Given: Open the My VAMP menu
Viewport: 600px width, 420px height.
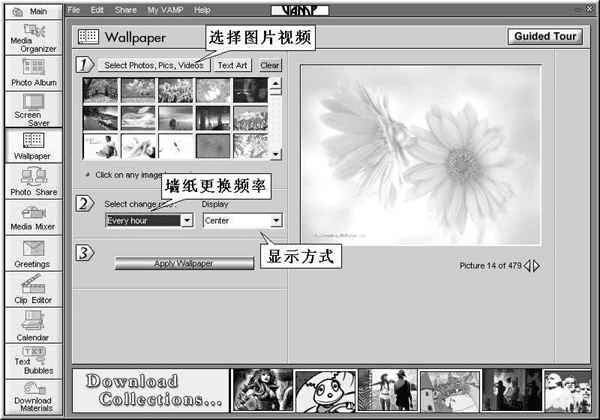Looking at the screenshot, I should [165, 10].
